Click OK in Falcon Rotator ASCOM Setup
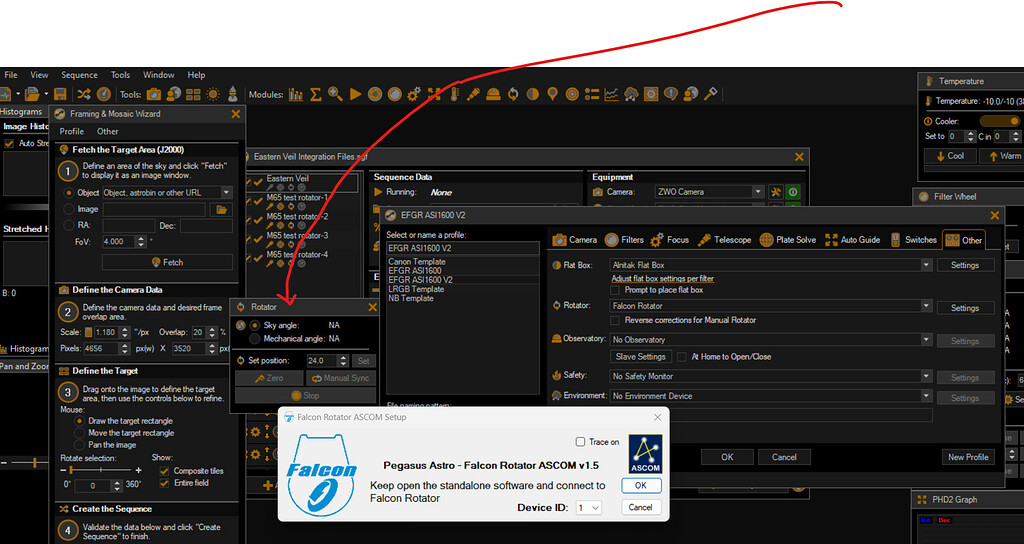This screenshot has height=544, width=1024. [x=641, y=485]
